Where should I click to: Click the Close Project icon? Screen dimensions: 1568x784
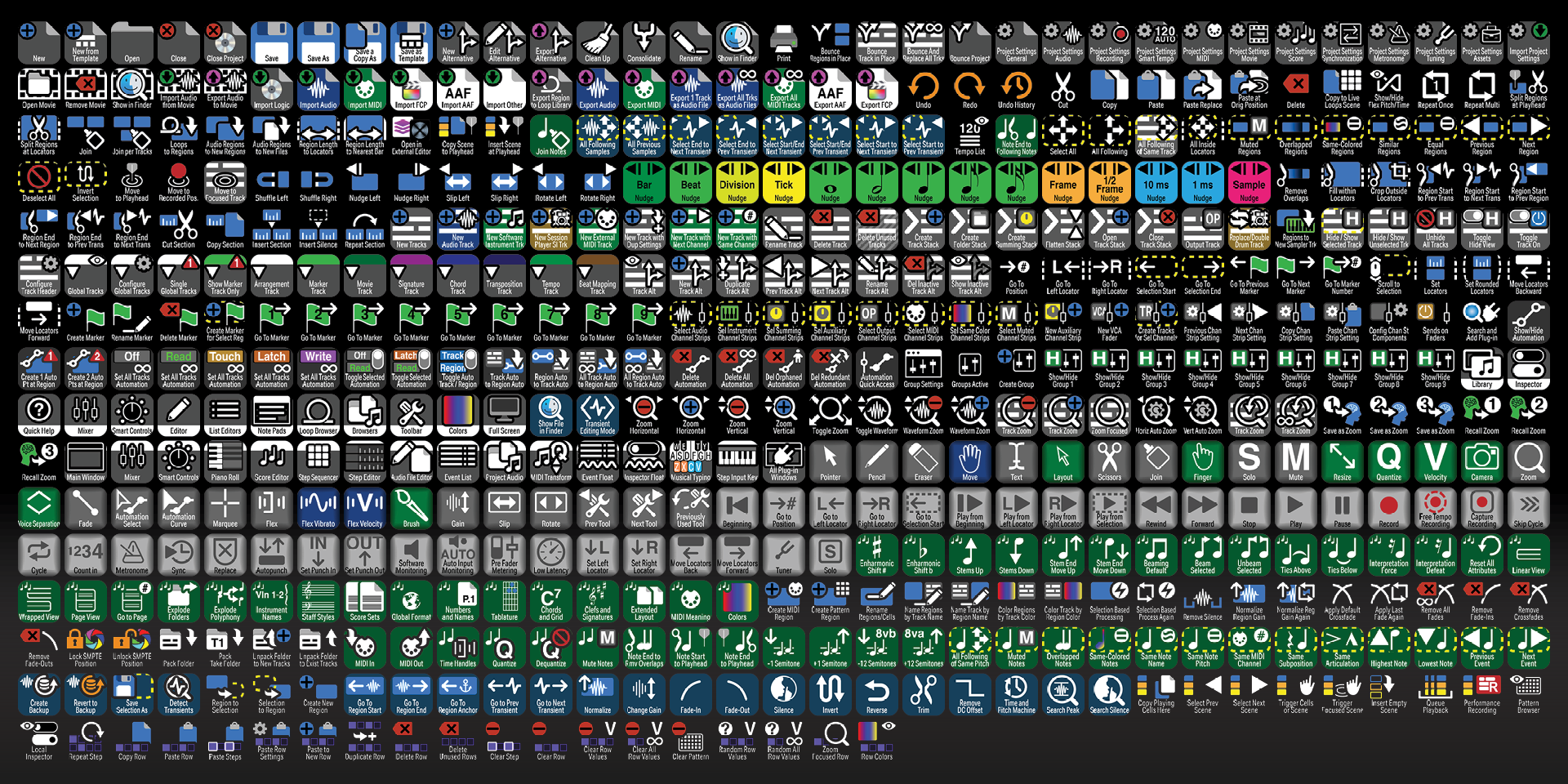tap(225, 42)
